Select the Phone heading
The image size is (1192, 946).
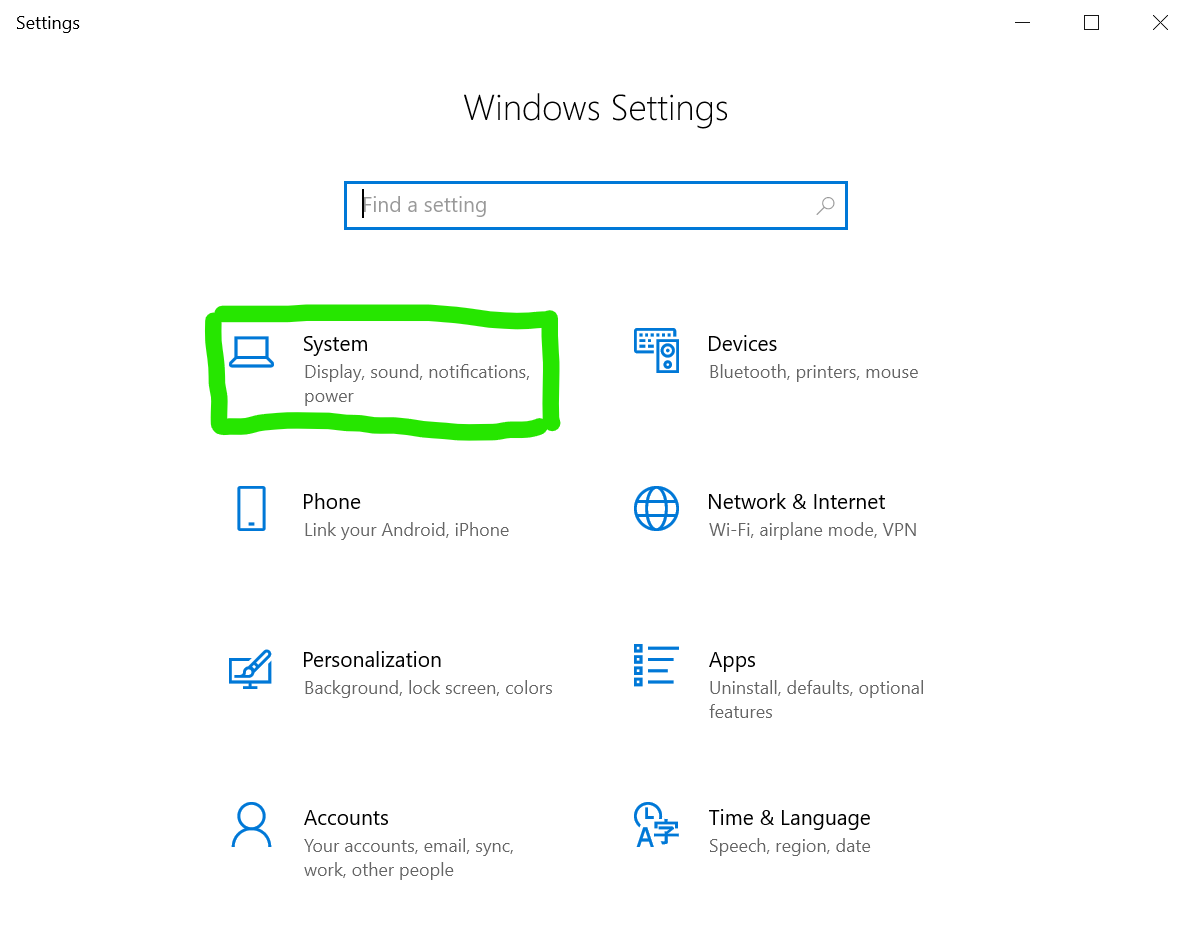[x=331, y=502]
